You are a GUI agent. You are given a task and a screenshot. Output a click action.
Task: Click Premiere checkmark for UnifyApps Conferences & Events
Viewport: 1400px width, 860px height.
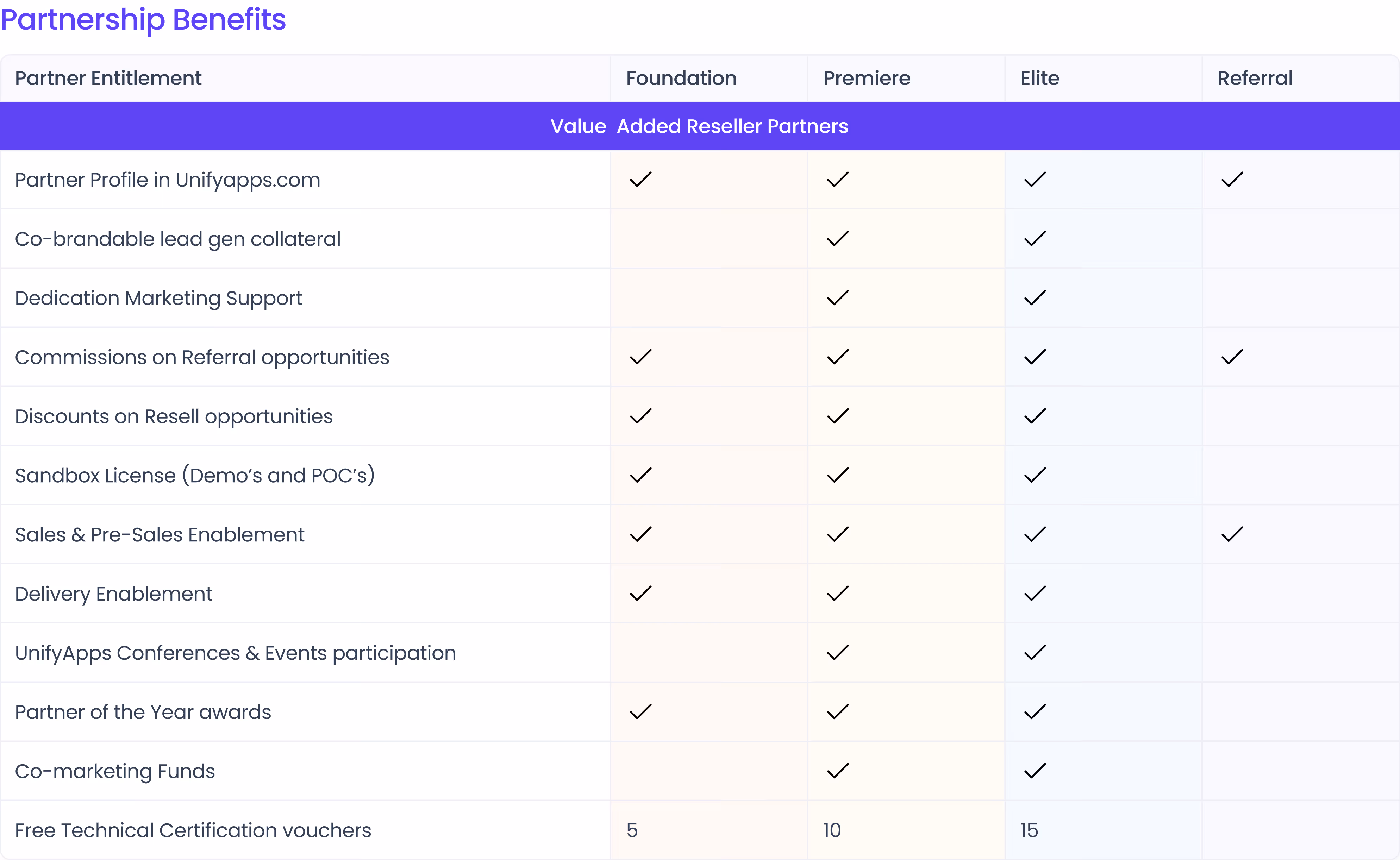838,653
